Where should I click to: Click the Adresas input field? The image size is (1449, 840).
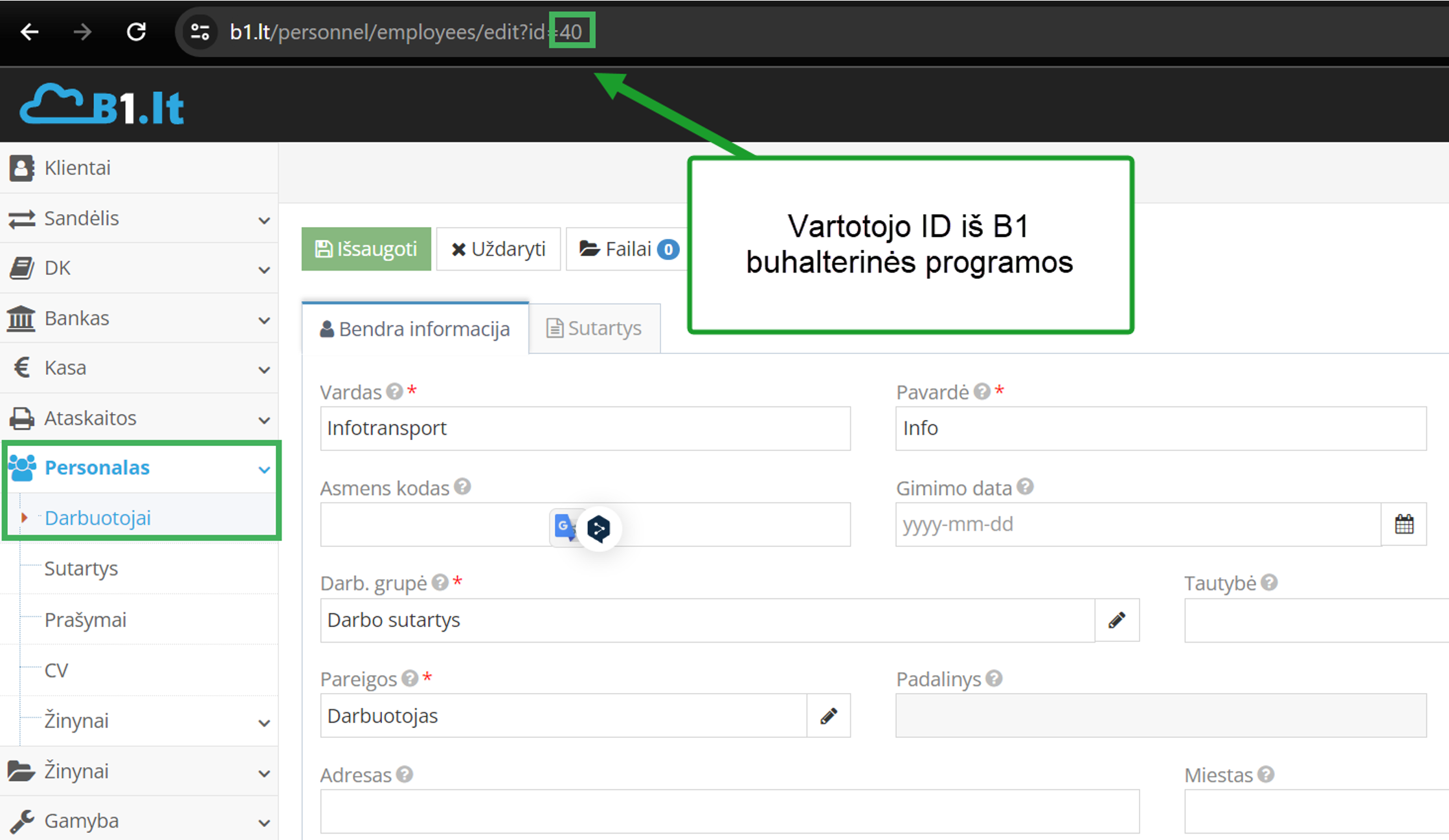[x=730, y=812]
